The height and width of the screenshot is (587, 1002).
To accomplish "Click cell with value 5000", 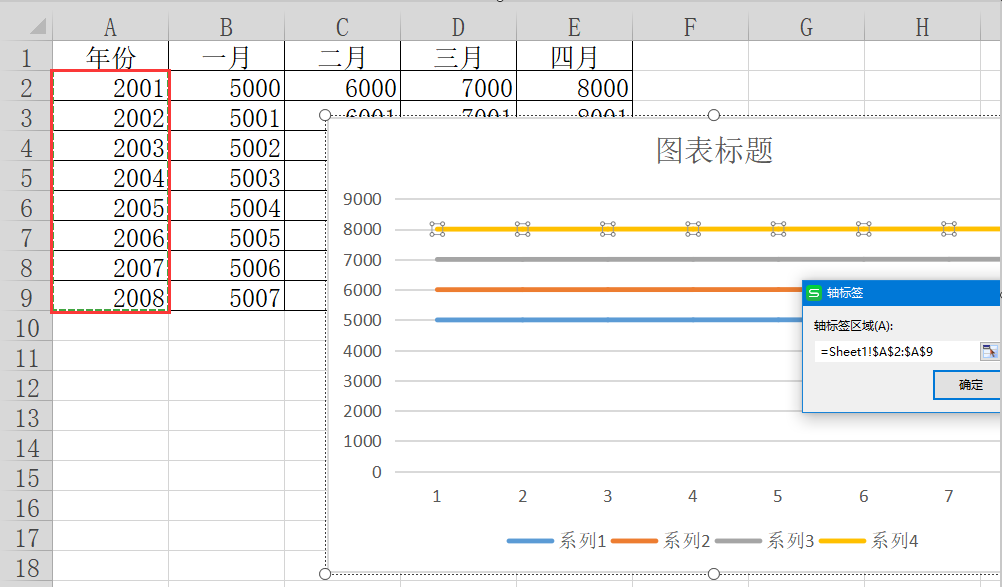I will 226,88.
